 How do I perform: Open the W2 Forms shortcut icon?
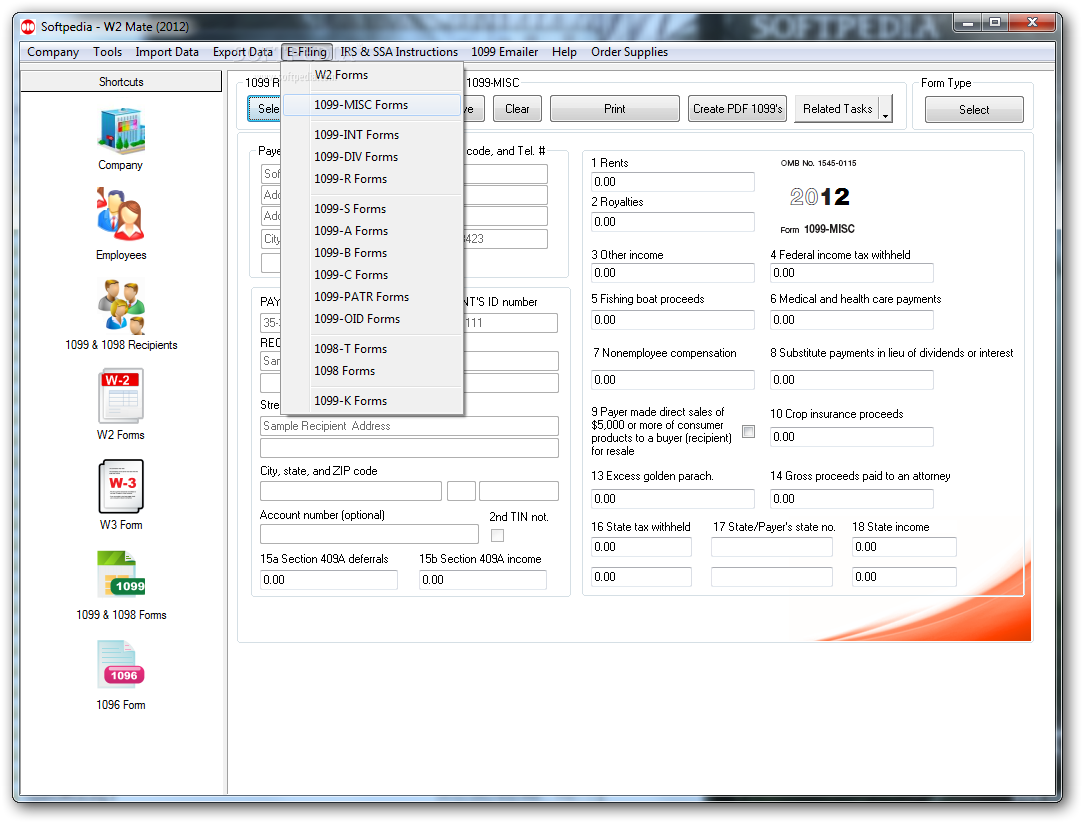(x=121, y=396)
